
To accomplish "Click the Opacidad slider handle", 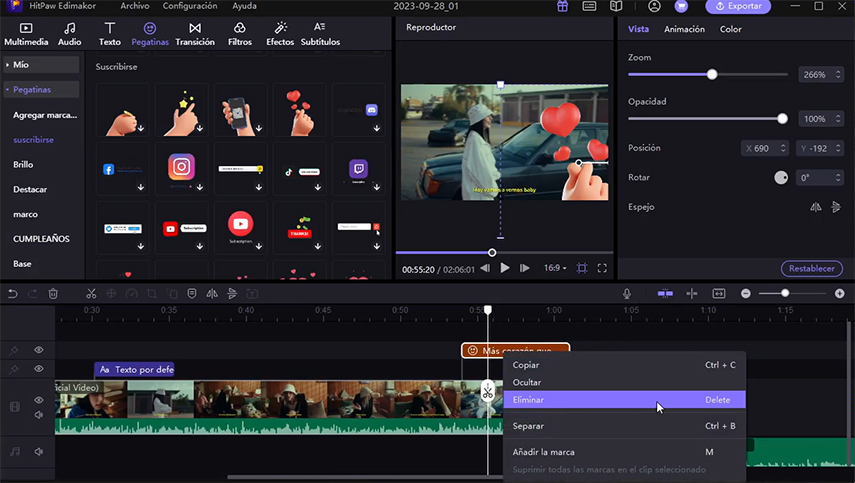I will click(x=782, y=119).
